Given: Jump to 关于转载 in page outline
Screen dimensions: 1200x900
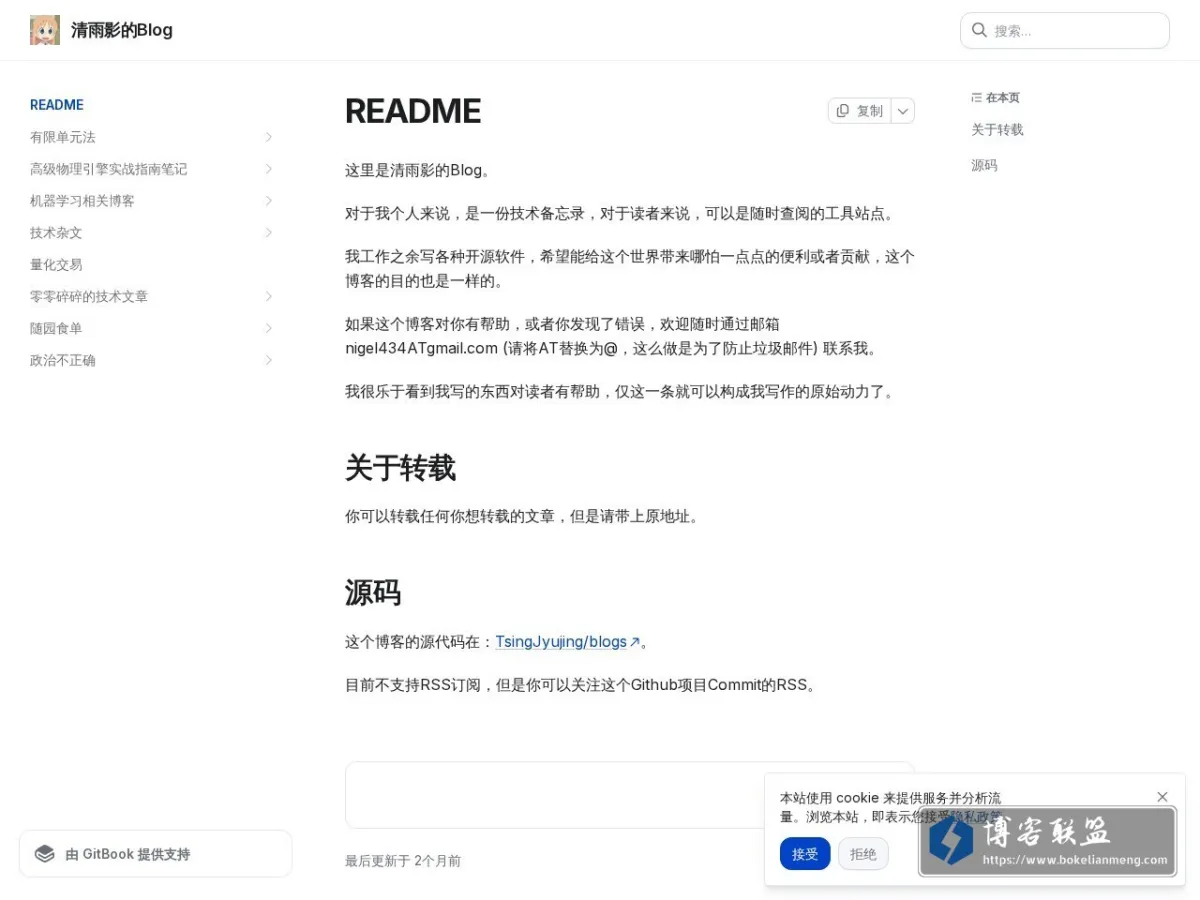Looking at the screenshot, I should pyautogui.click(x=997, y=130).
